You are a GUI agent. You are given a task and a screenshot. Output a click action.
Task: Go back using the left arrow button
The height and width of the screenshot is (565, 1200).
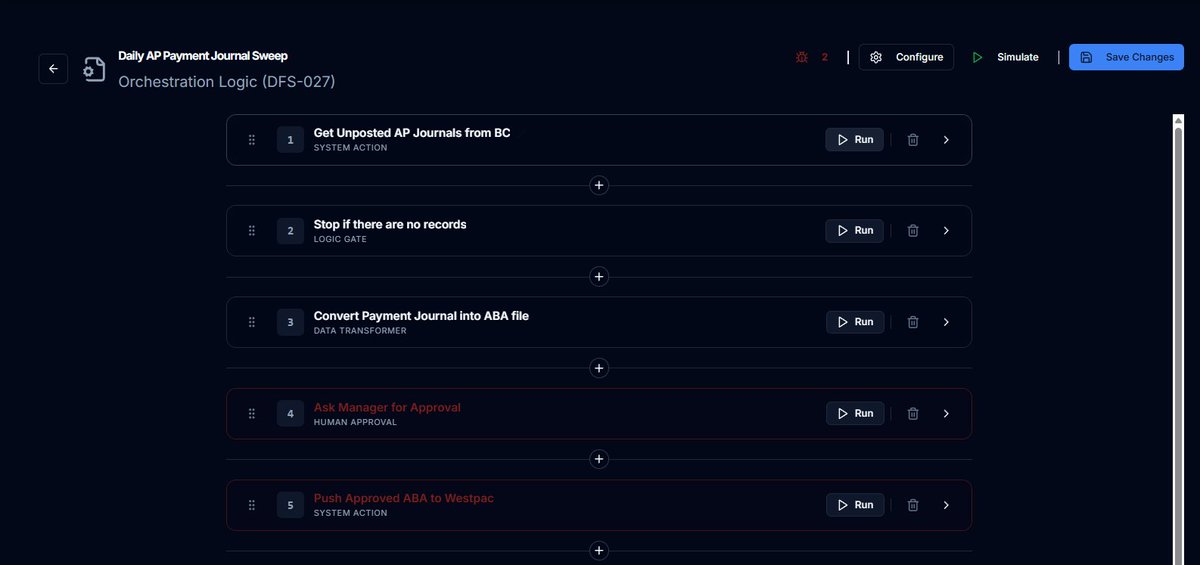53,69
